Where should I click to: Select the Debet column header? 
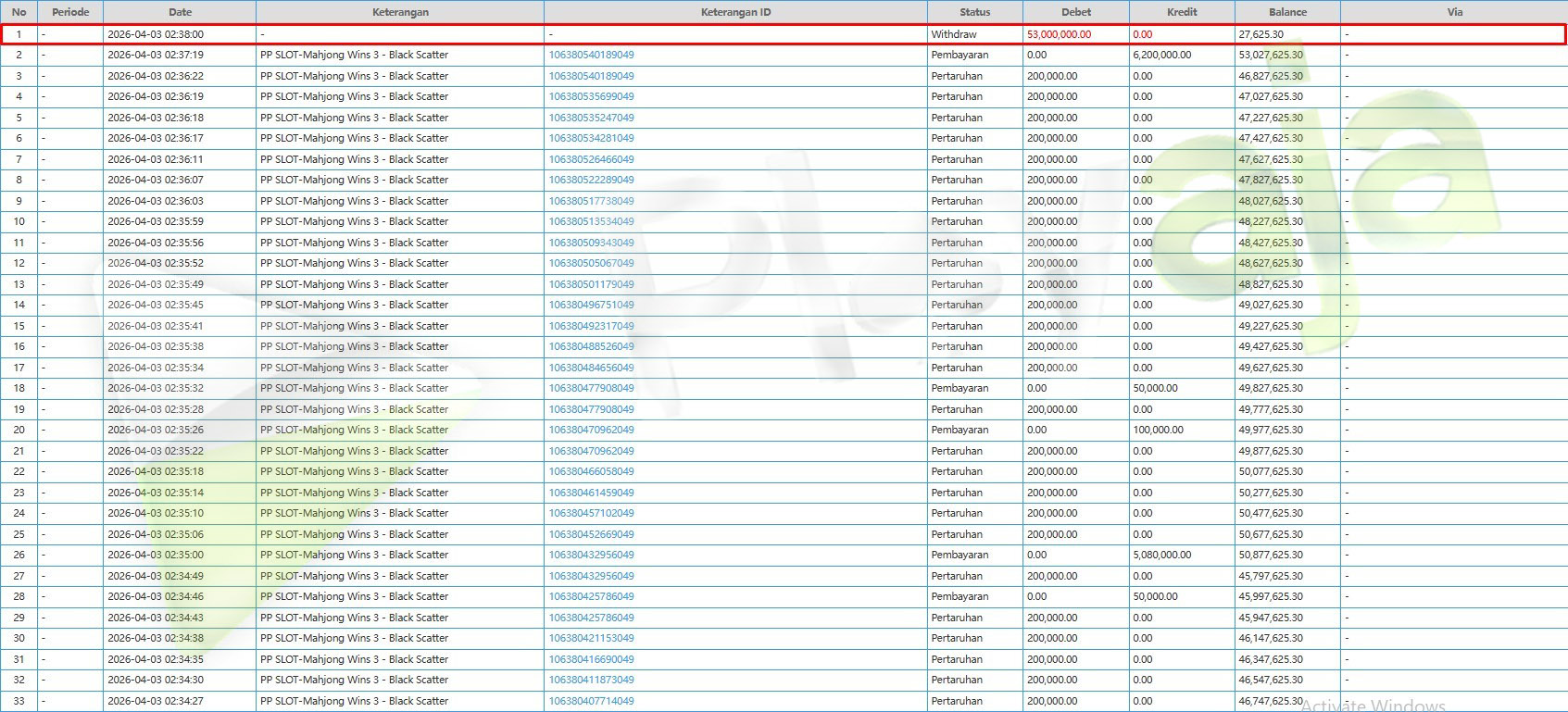(1075, 12)
